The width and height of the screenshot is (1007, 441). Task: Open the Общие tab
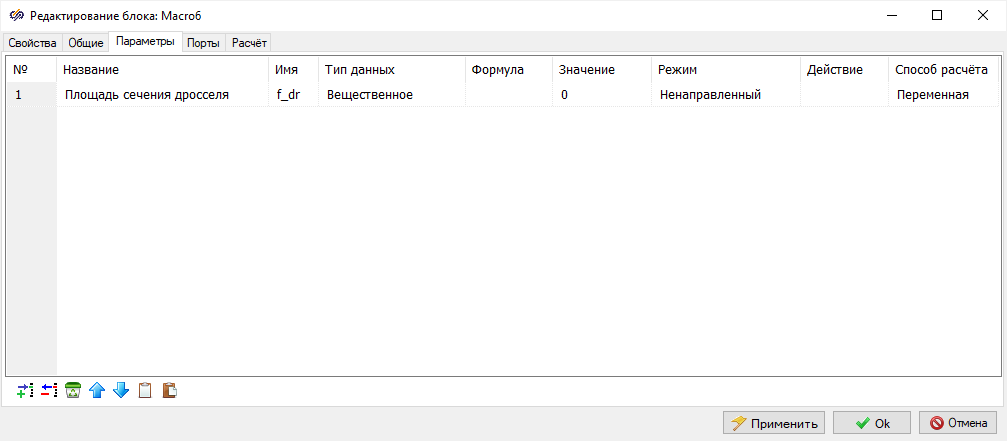85,43
